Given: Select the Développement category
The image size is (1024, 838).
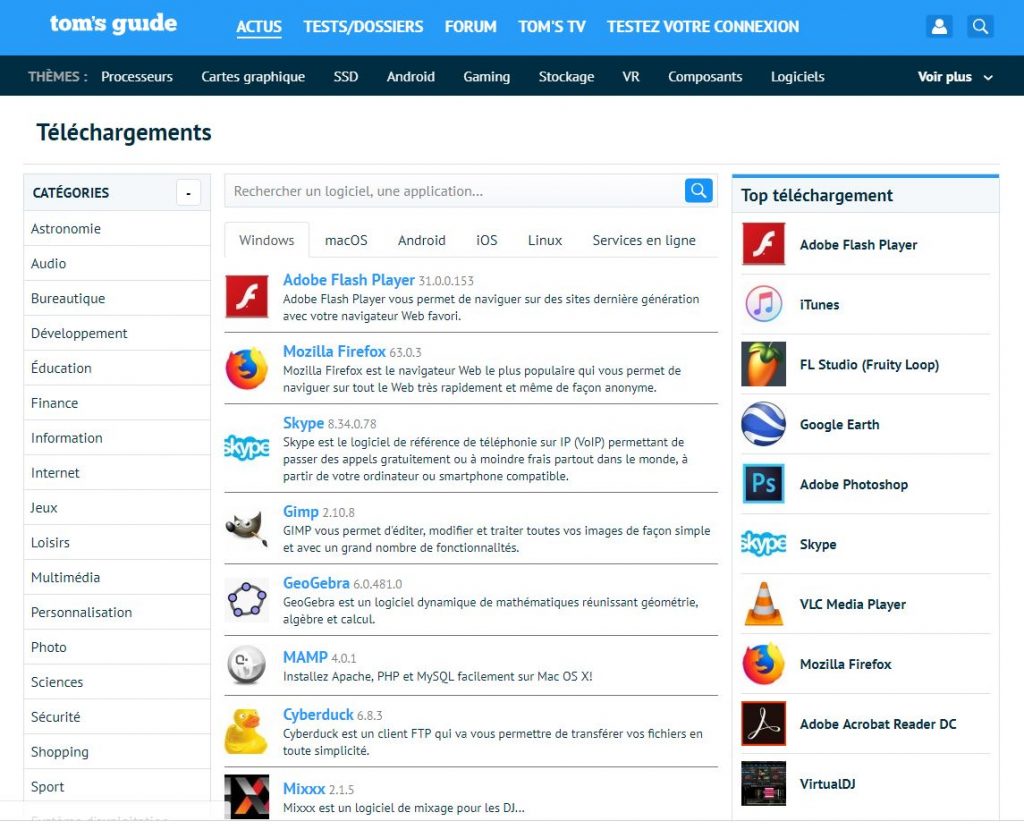Looking at the screenshot, I should [x=117, y=333].
